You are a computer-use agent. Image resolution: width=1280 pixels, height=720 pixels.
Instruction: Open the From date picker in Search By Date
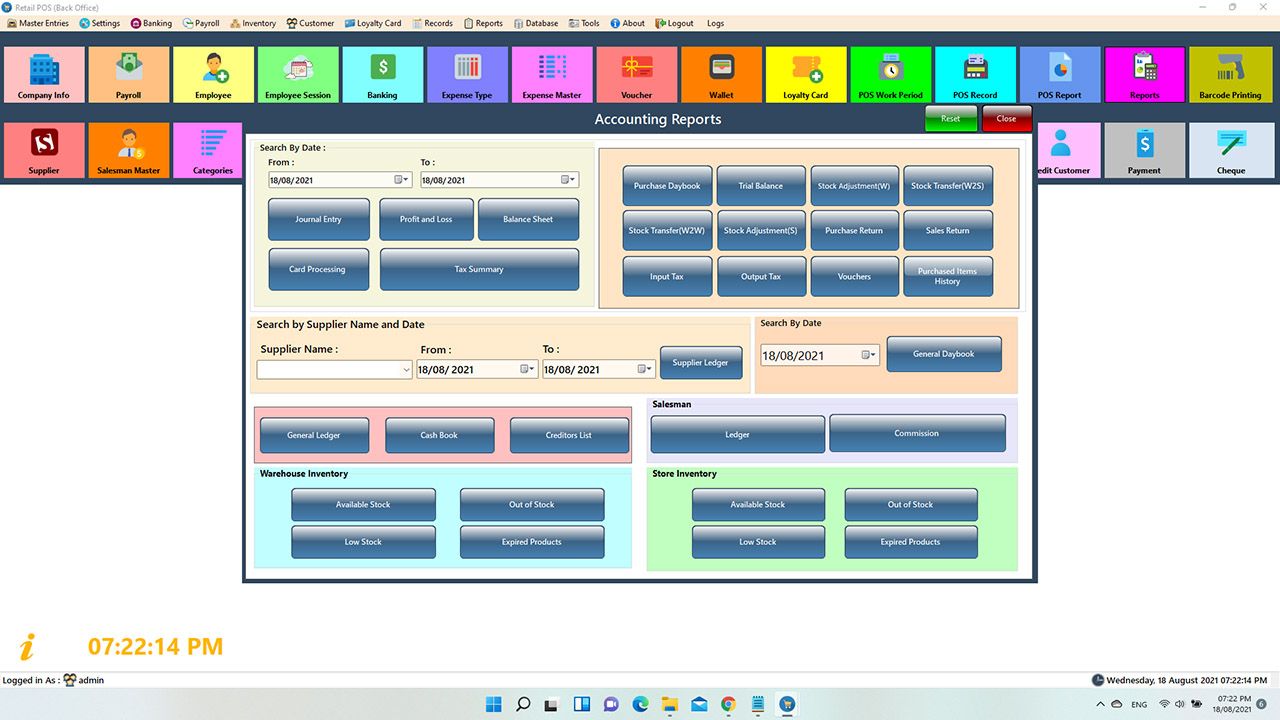pyautogui.click(x=401, y=180)
